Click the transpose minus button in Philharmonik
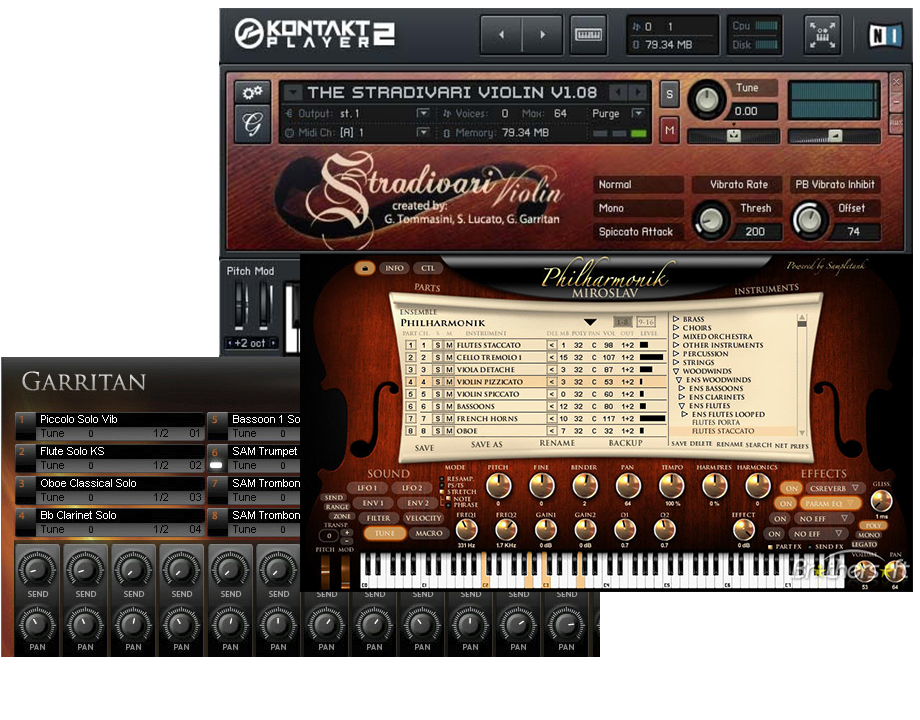The height and width of the screenshot is (720, 920). tap(346, 540)
